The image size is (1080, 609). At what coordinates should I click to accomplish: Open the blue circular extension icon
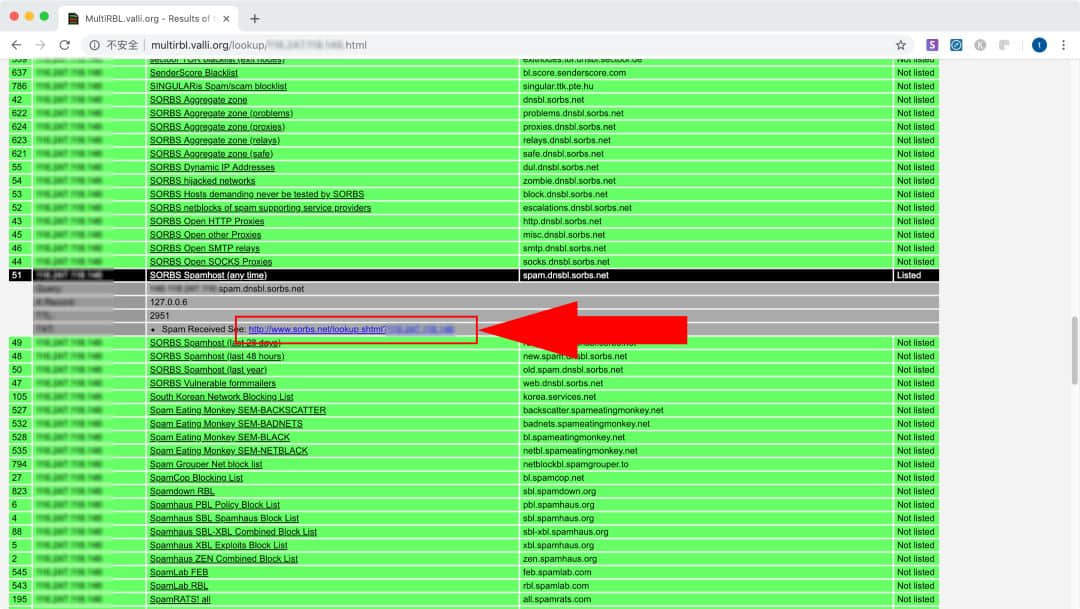956,45
